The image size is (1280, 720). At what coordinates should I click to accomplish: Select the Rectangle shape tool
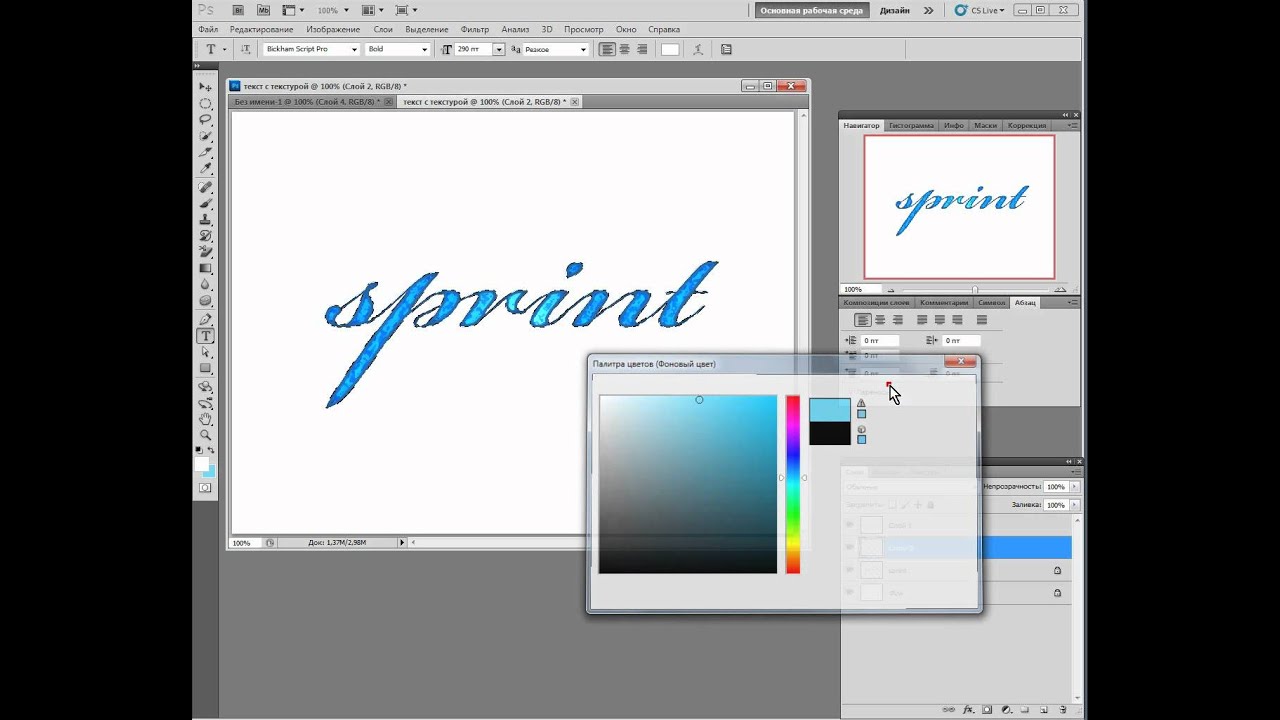pos(205,368)
